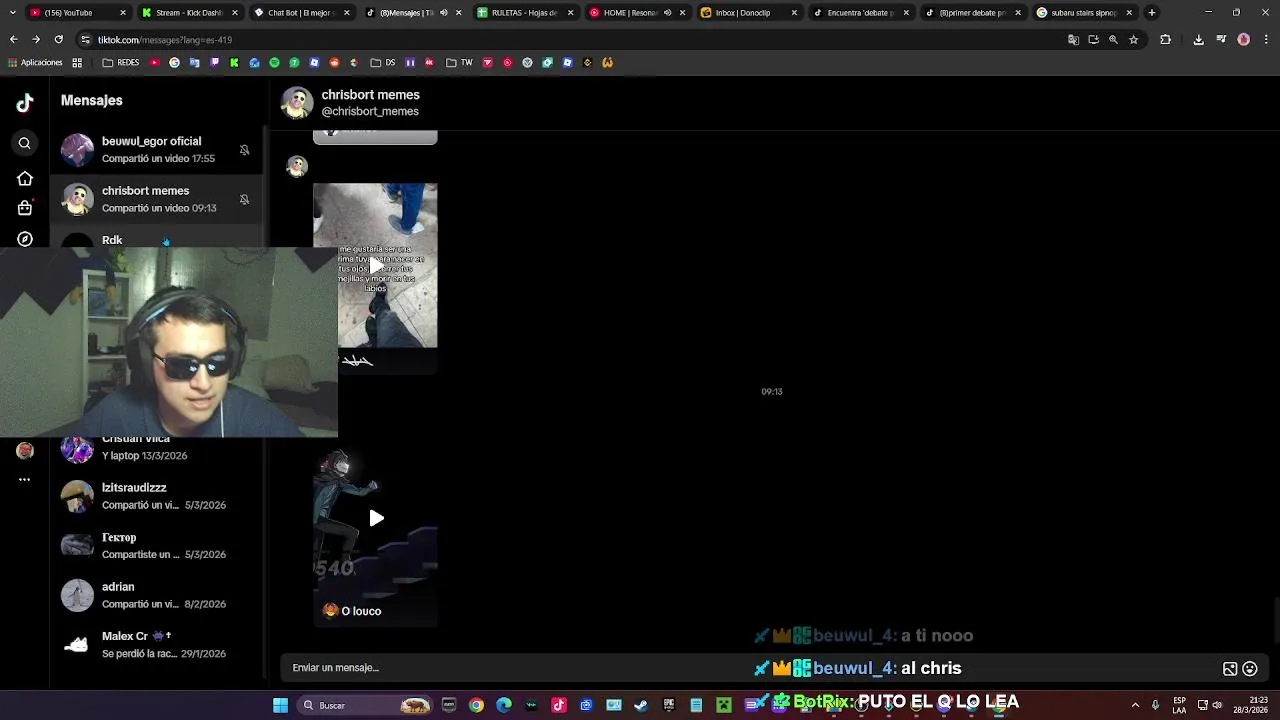Show hidden system tray icons
Screen dimensions: 1280x720
click(x=1135, y=705)
